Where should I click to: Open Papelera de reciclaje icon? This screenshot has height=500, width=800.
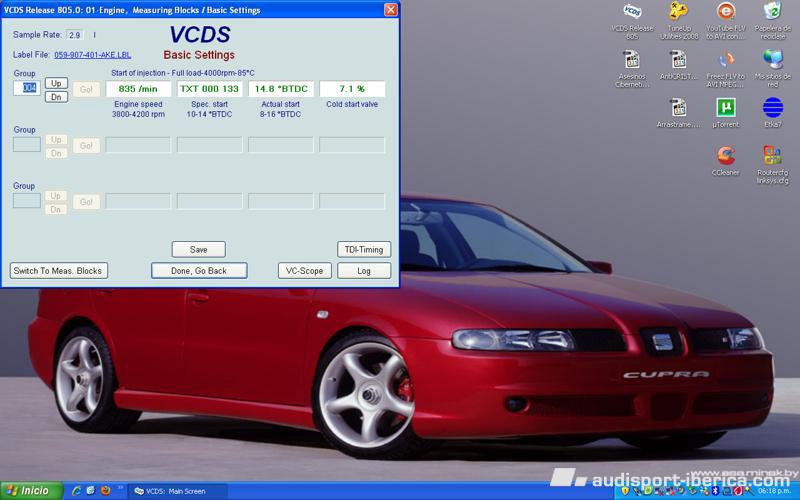pos(772,21)
